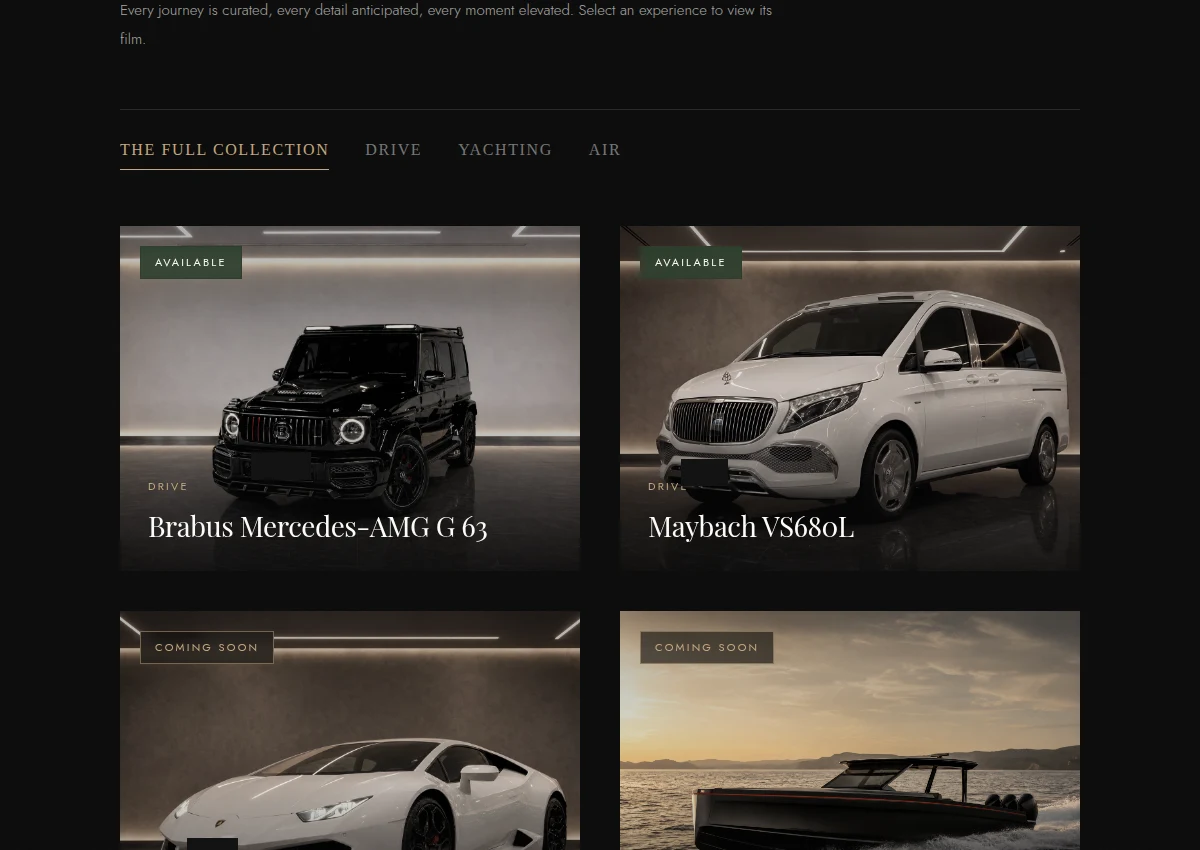
Task: Open the Brabus Mercedes-AMG G 63 card image
Action: (350, 398)
